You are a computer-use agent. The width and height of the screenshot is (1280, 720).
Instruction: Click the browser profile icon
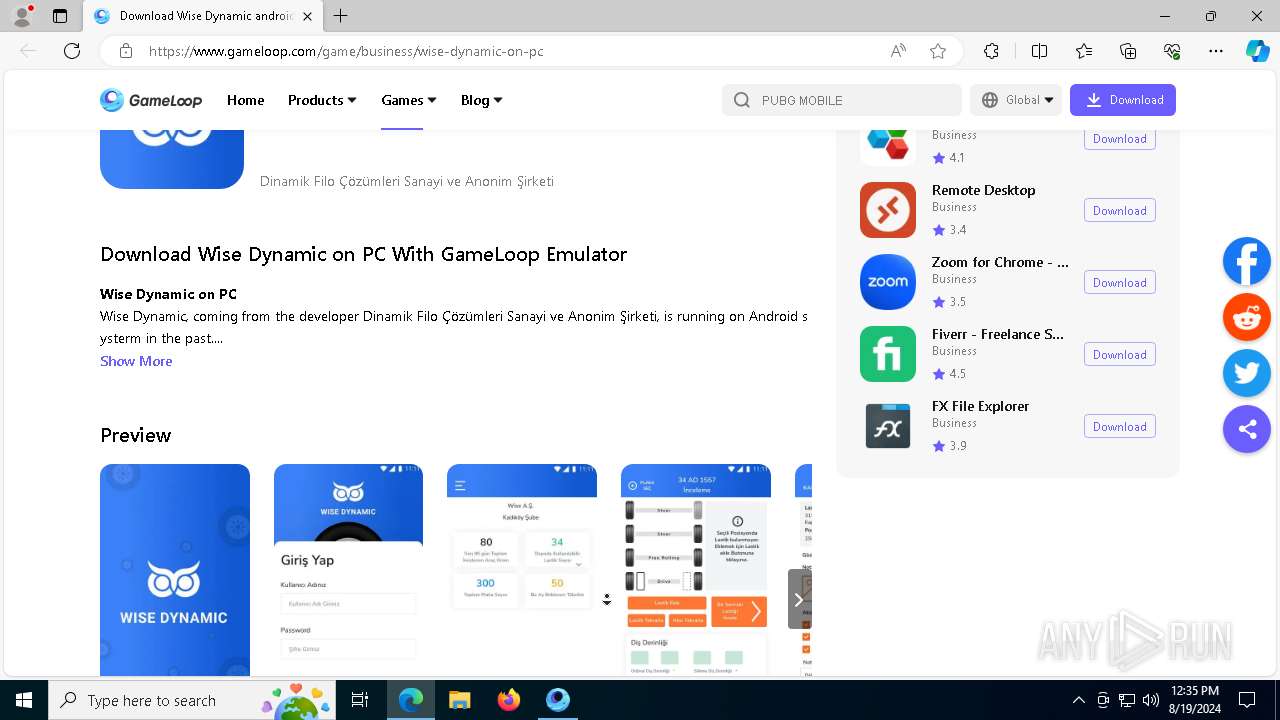pyautogui.click(x=22, y=16)
